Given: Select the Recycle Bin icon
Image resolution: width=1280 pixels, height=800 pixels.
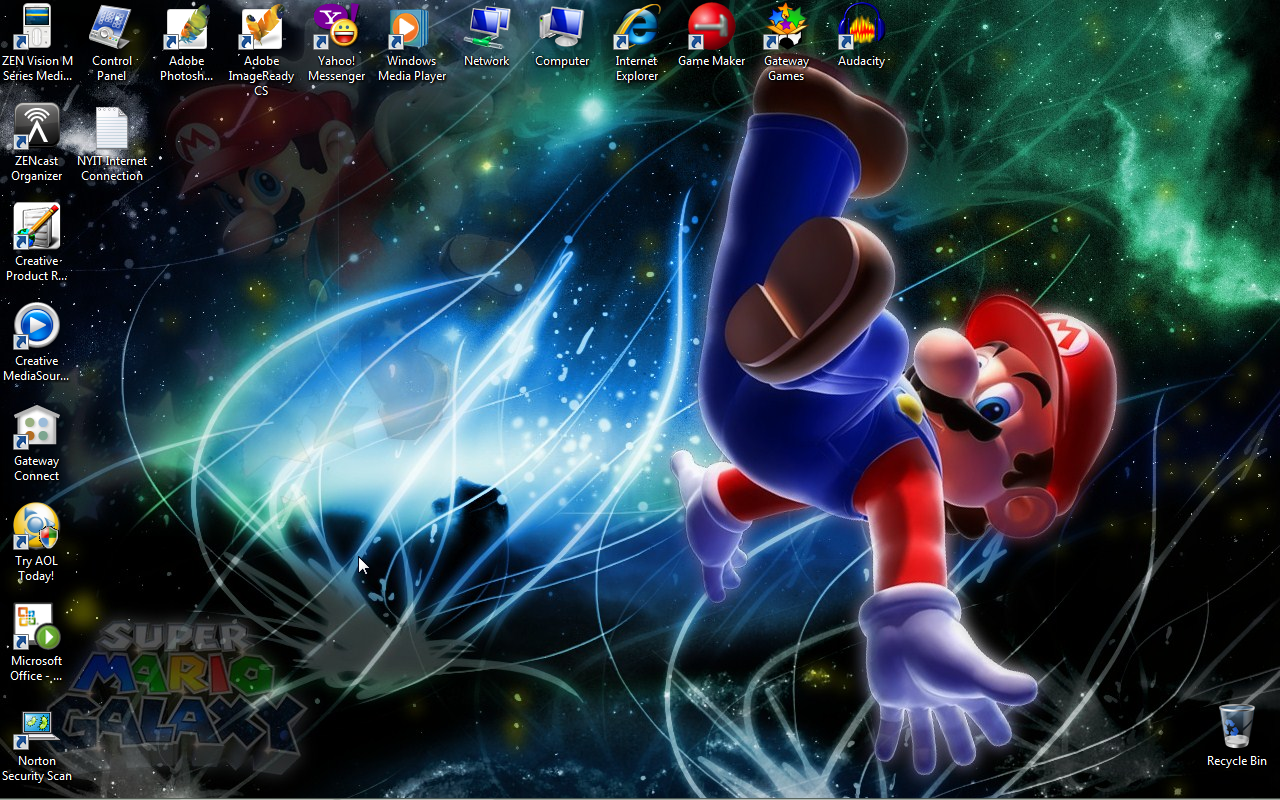Looking at the screenshot, I should coord(1237,726).
